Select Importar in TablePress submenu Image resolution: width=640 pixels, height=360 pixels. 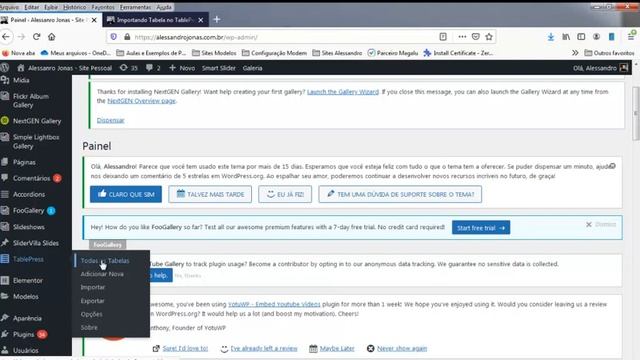point(93,287)
